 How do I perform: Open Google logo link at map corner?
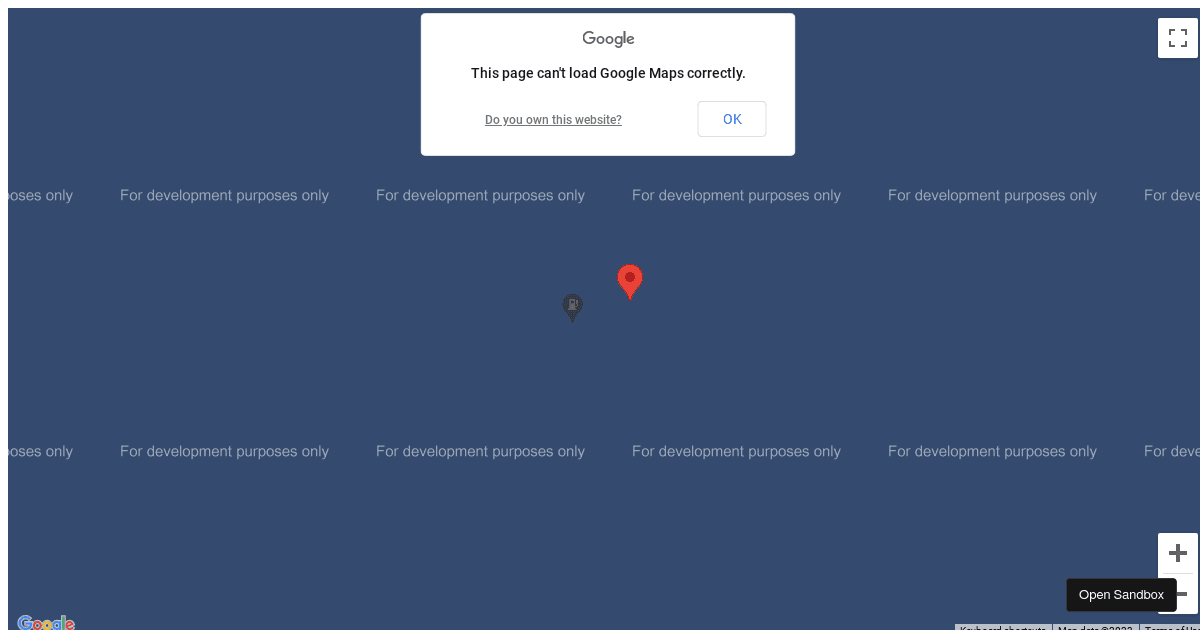pos(46,623)
